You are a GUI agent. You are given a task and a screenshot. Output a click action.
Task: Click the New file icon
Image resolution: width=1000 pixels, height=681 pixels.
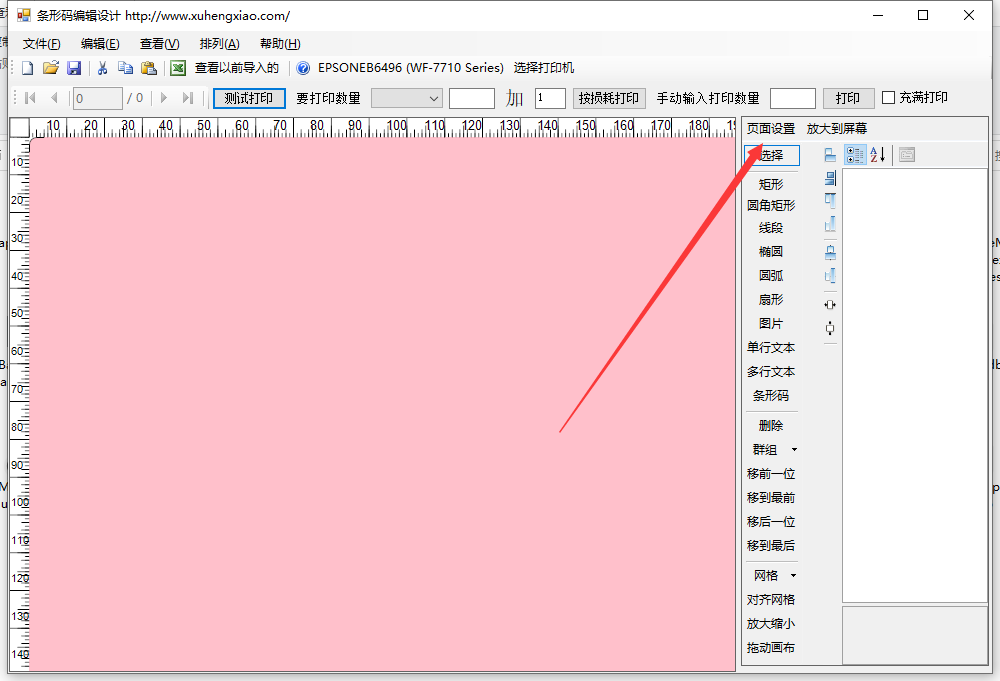pyautogui.click(x=27, y=68)
